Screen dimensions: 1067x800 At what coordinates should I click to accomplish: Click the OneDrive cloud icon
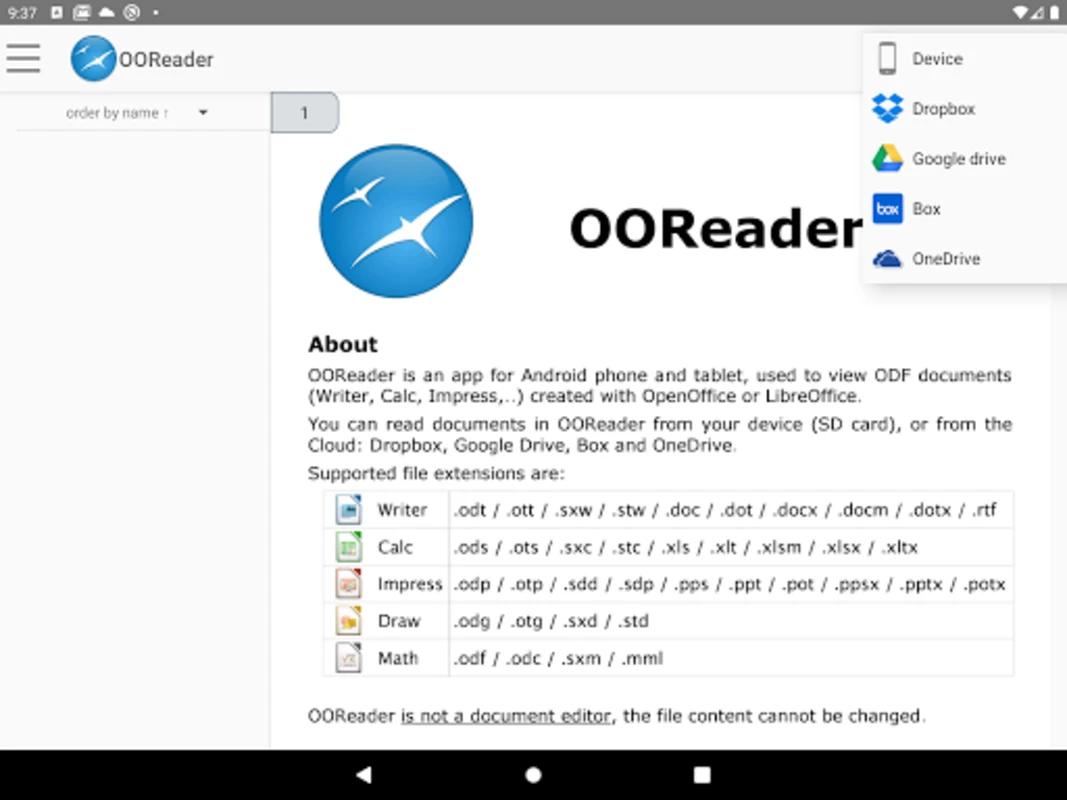[x=887, y=259]
